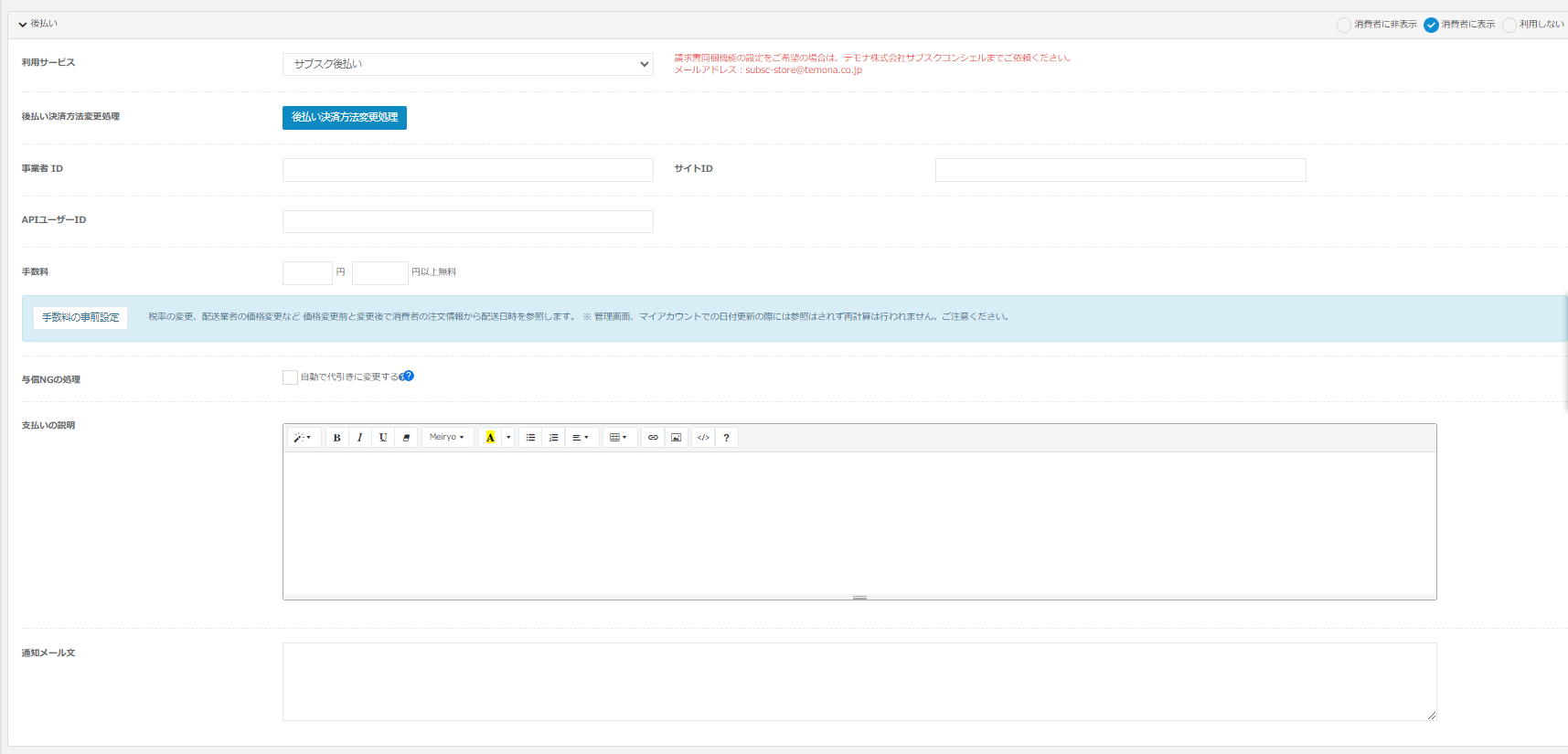The image size is (1568, 754).
Task: Click the APIユーザーID input field
Action: coord(468,222)
